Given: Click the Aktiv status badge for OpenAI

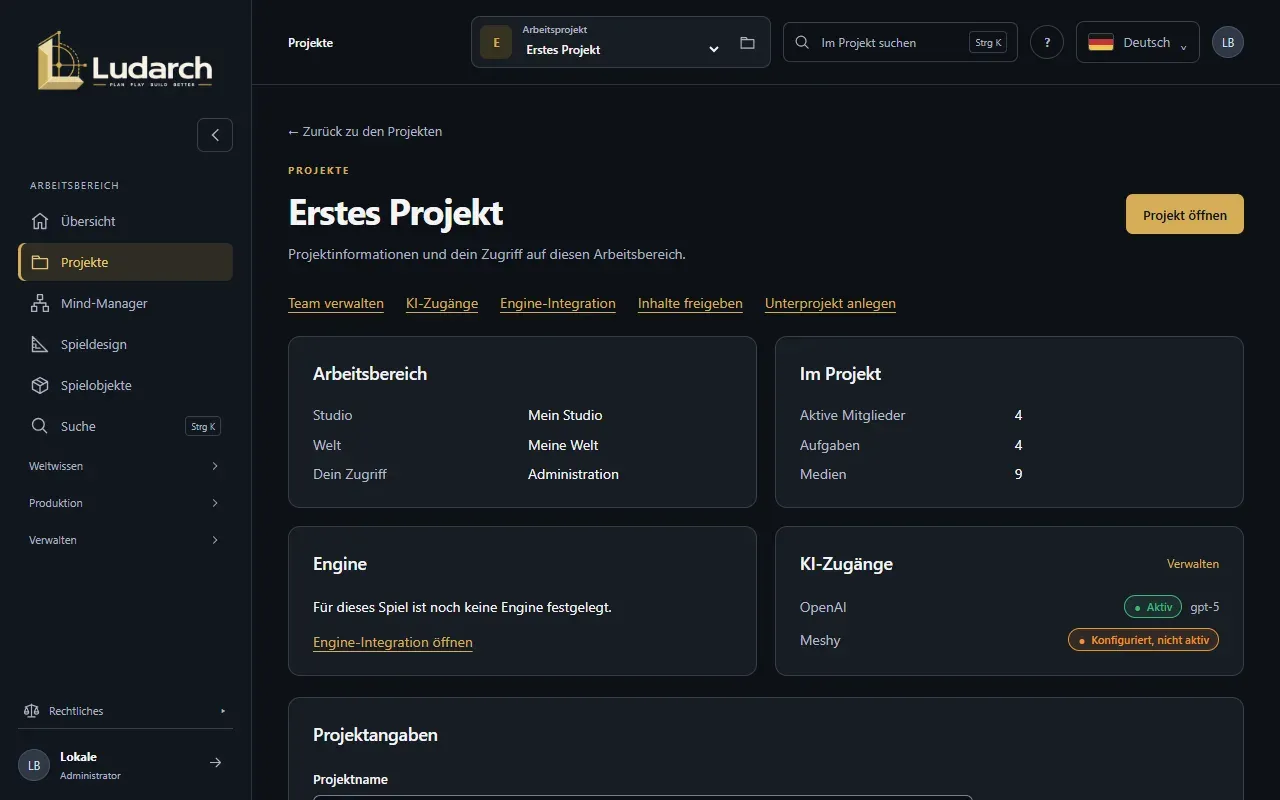Looking at the screenshot, I should coord(1153,607).
